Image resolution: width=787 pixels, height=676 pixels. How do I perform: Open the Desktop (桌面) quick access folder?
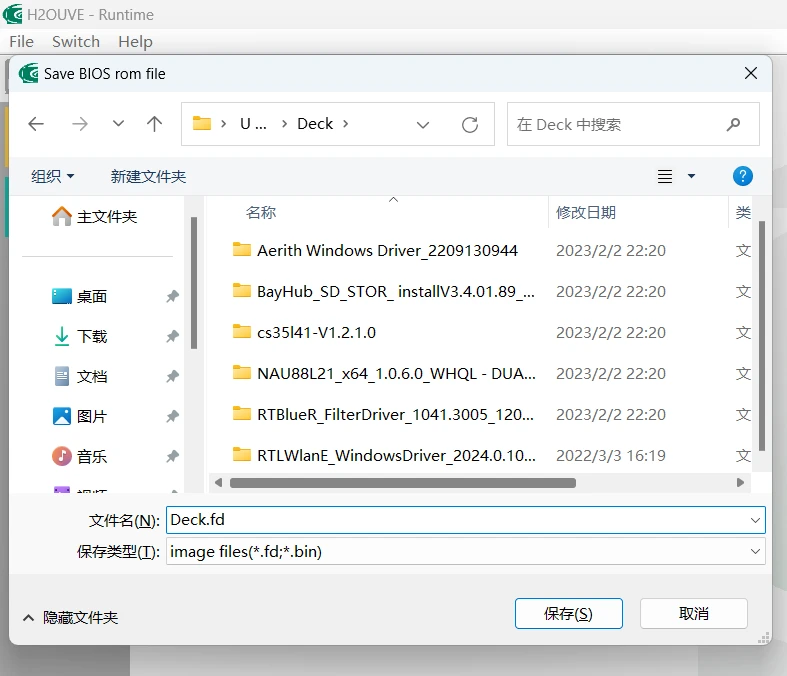pyautogui.click(x=92, y=296)
